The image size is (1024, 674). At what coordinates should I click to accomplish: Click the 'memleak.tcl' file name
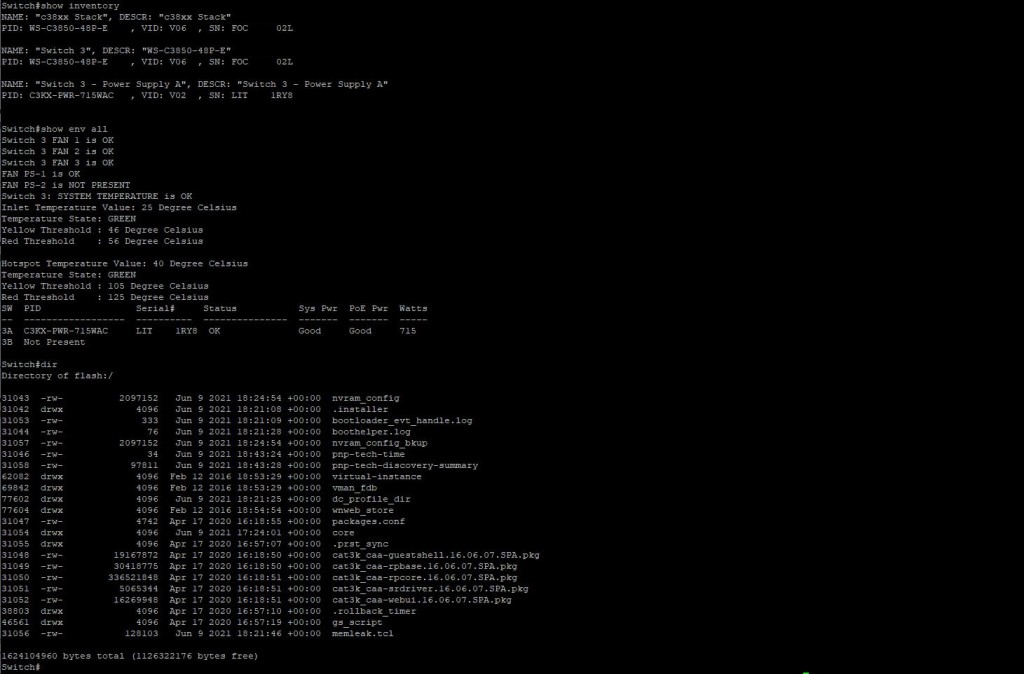click(x=362, y=634)
